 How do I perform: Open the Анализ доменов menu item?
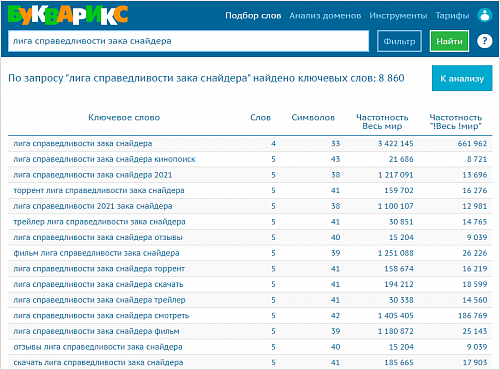(x=325, y=16)
